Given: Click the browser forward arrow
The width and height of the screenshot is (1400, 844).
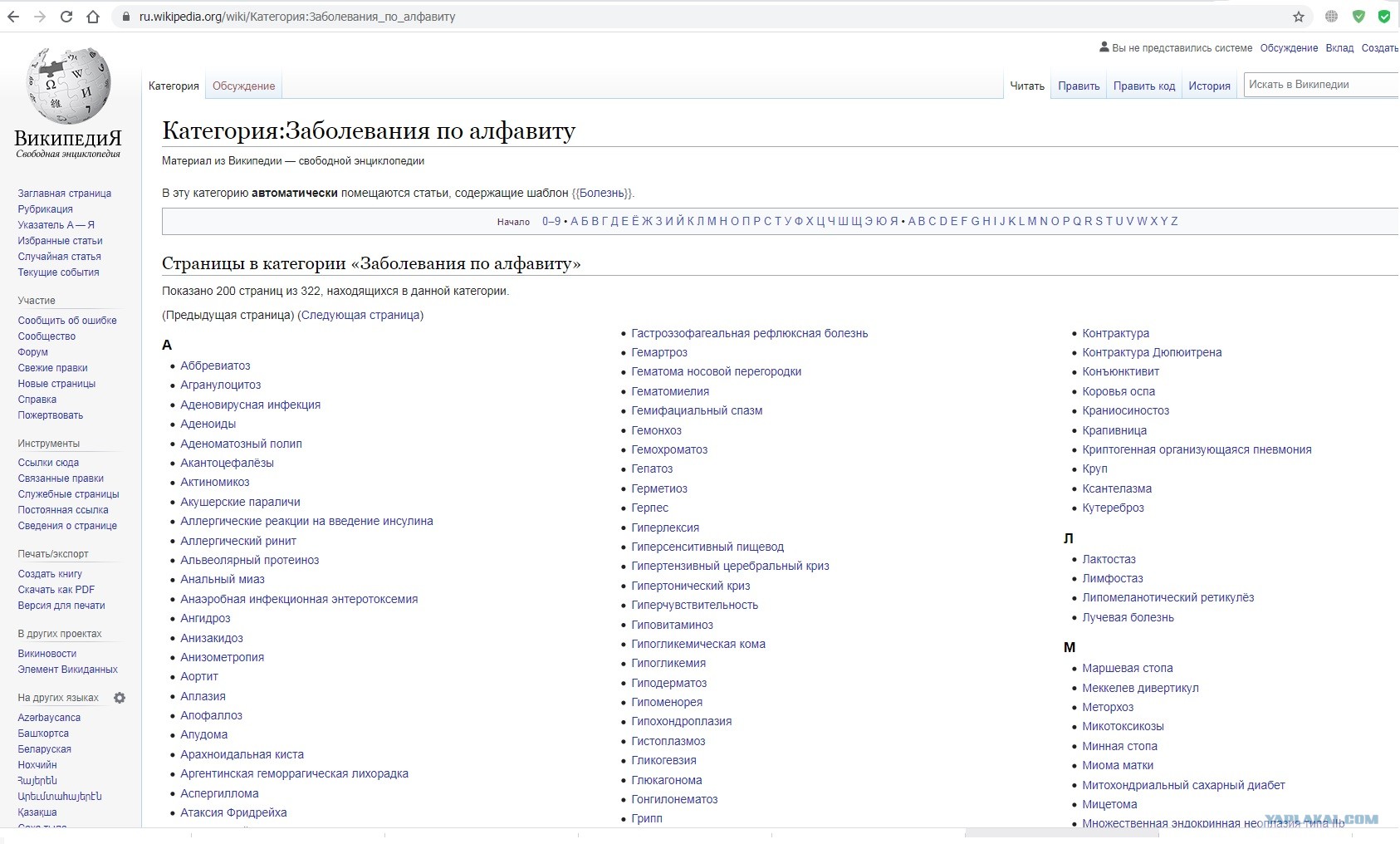Looking at the screenshot, I should (40, 17).
